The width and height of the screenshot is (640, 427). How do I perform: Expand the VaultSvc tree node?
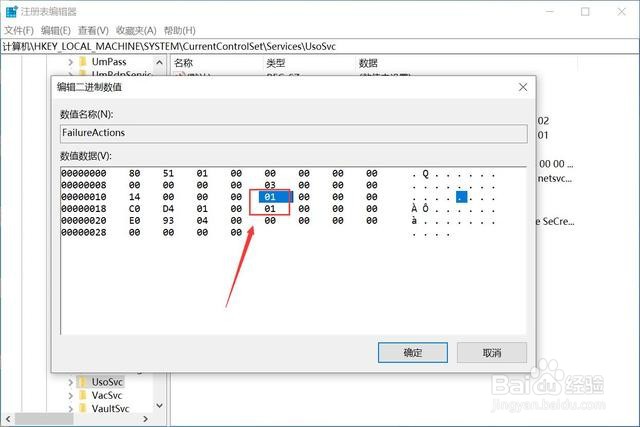click(x=71, y=409)
